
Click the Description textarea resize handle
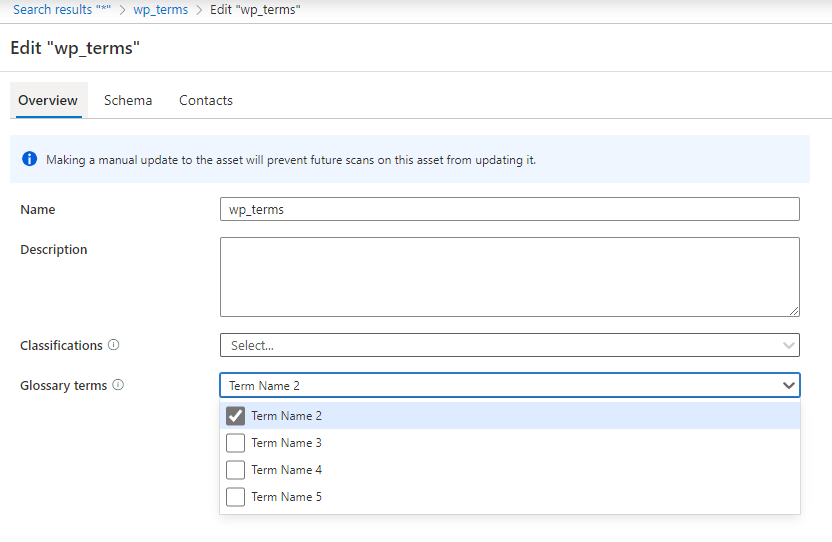794,311
